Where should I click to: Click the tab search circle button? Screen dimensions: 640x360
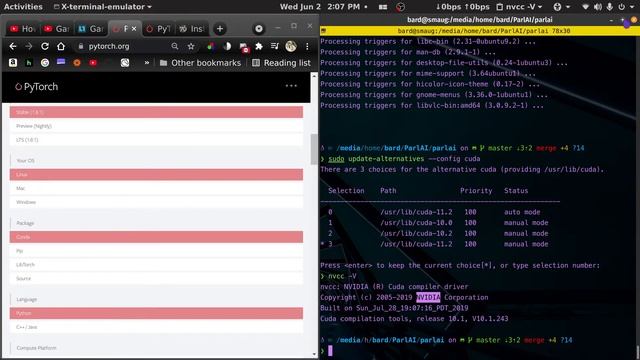click(x=259, y=29)
